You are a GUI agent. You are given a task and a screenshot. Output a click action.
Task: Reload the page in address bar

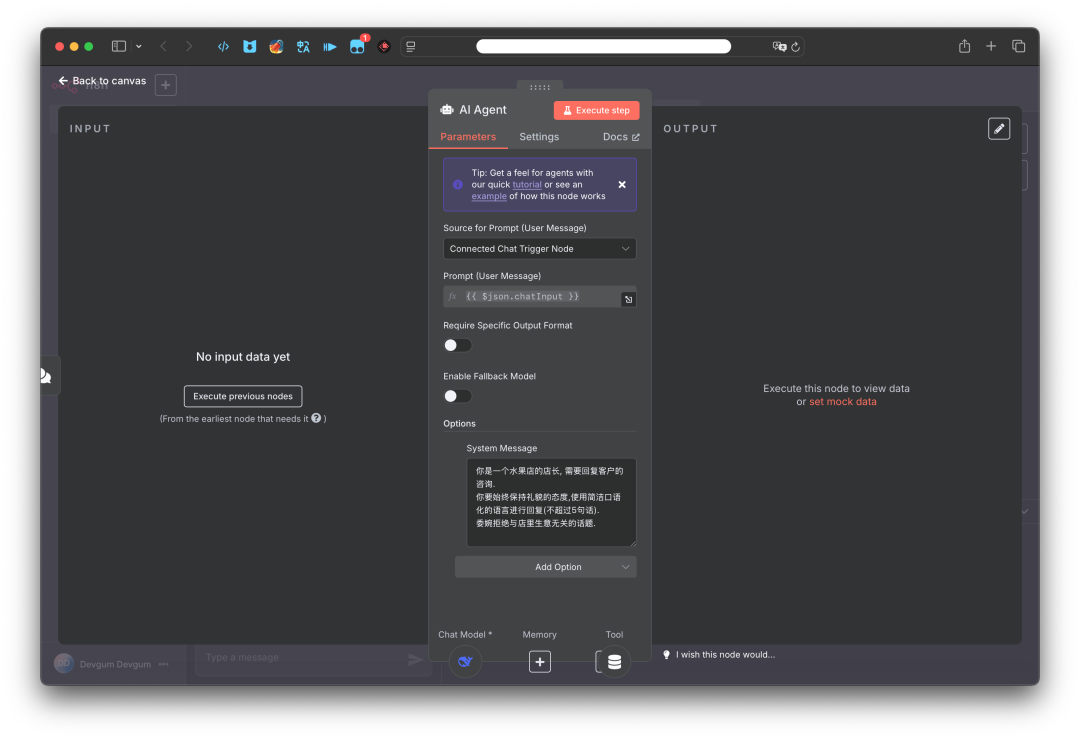tap(796, 47)
